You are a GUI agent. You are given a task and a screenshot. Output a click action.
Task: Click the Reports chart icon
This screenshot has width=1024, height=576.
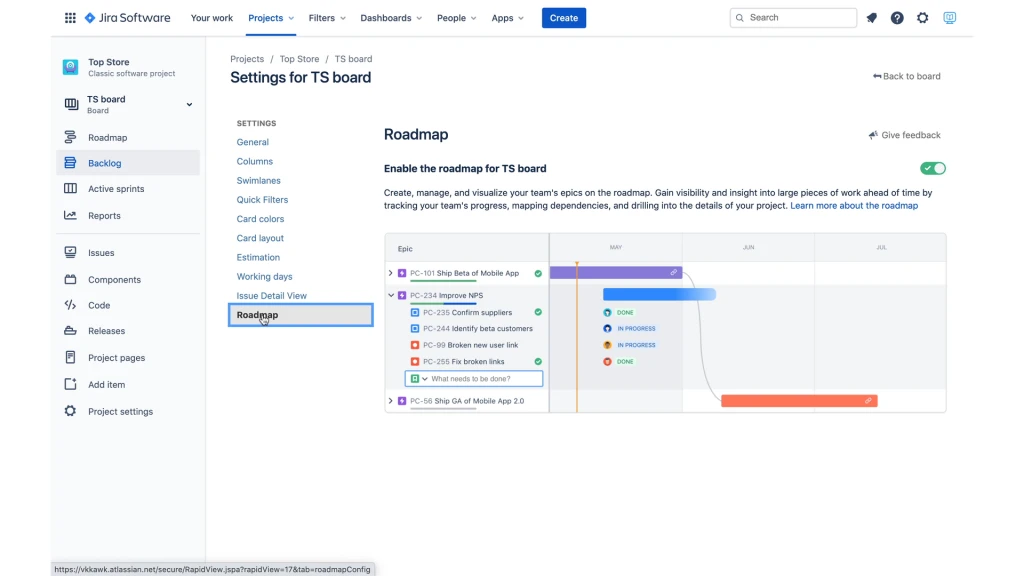click(70, 215)
